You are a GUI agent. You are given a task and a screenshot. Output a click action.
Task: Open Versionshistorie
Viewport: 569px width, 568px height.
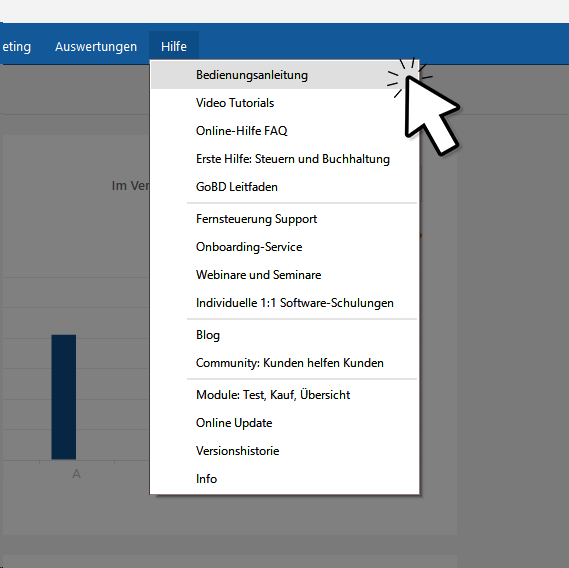click(x=285, y=451)
